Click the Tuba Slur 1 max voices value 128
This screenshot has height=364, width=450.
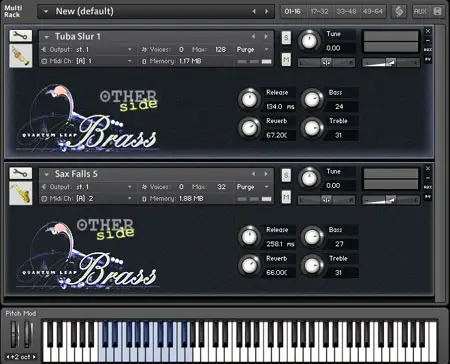point(220,50)
